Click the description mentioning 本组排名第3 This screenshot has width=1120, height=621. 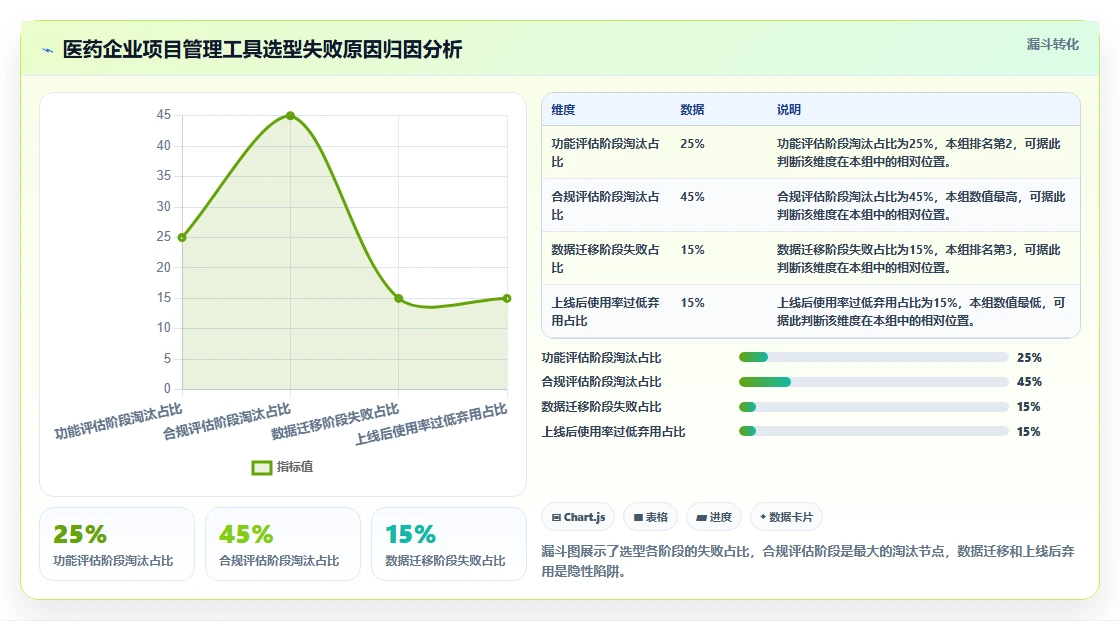pos(919,258)
